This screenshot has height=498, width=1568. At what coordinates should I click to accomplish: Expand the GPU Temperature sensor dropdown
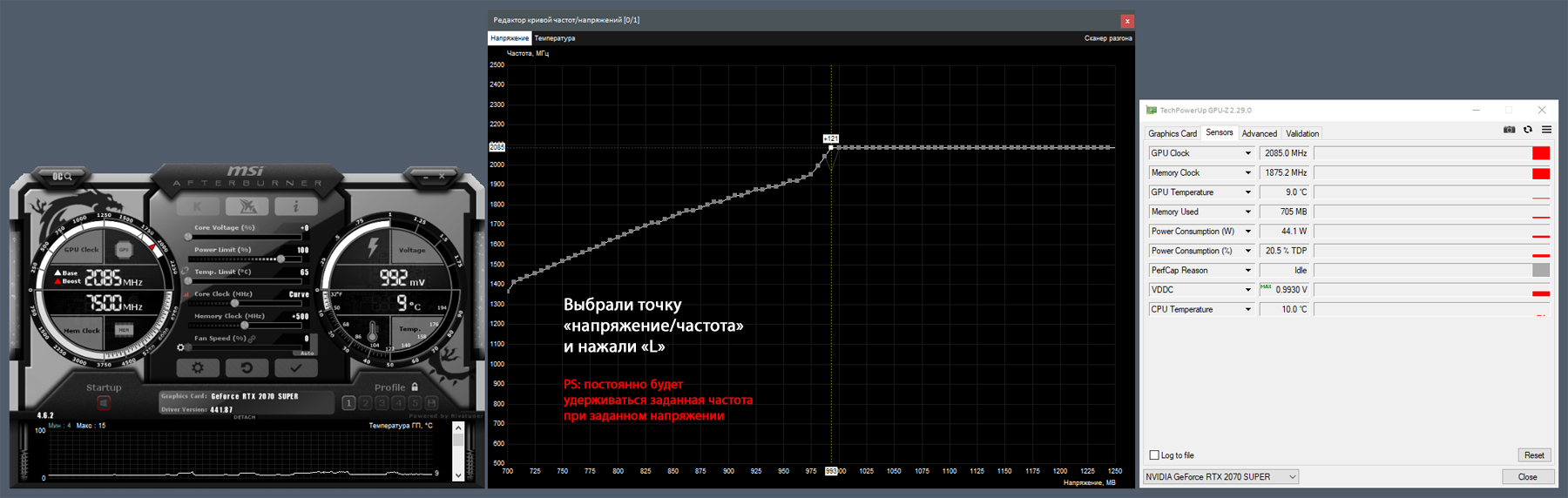pyautogui.click(x=1247, y=192)
